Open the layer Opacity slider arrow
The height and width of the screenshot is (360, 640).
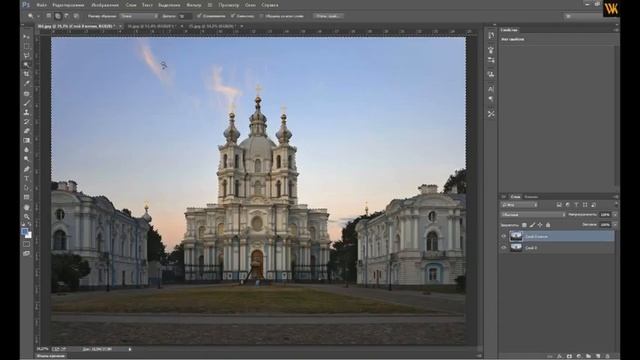615,214
